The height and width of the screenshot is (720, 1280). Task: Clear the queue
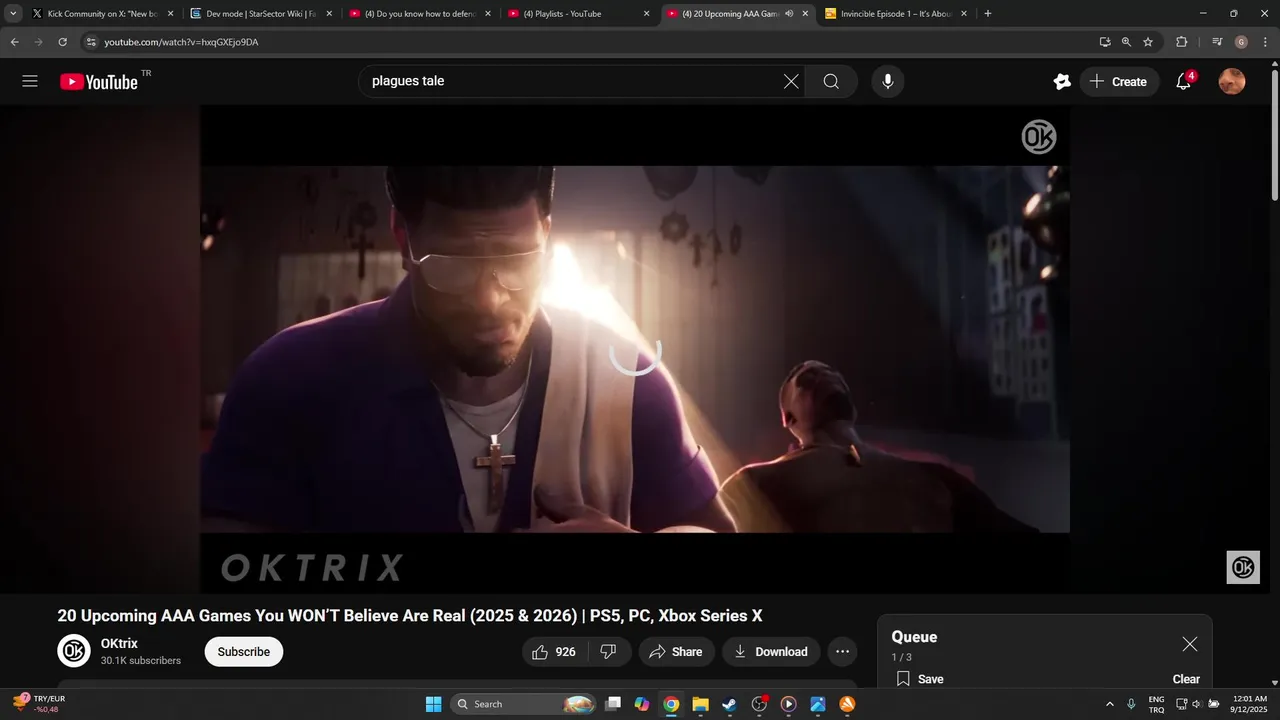point(1186,679)
